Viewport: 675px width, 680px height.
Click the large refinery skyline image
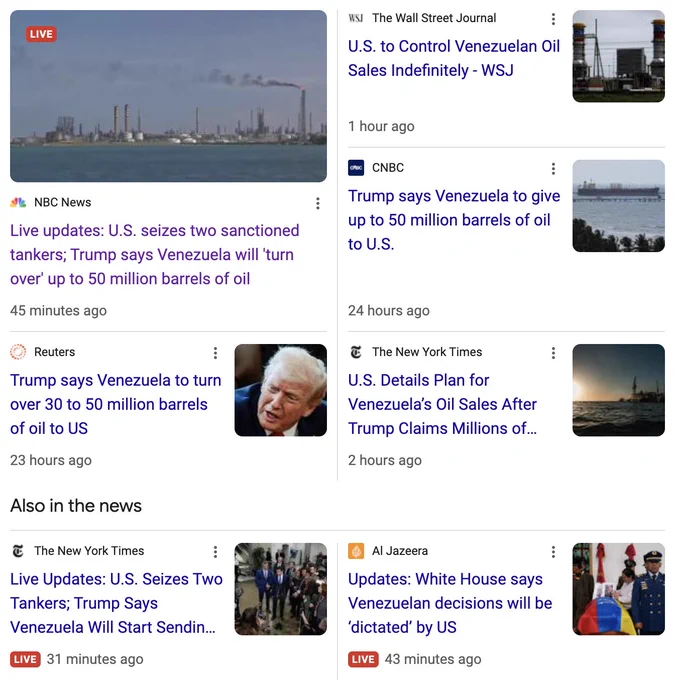pyautogui.click(x=168, y=96)
